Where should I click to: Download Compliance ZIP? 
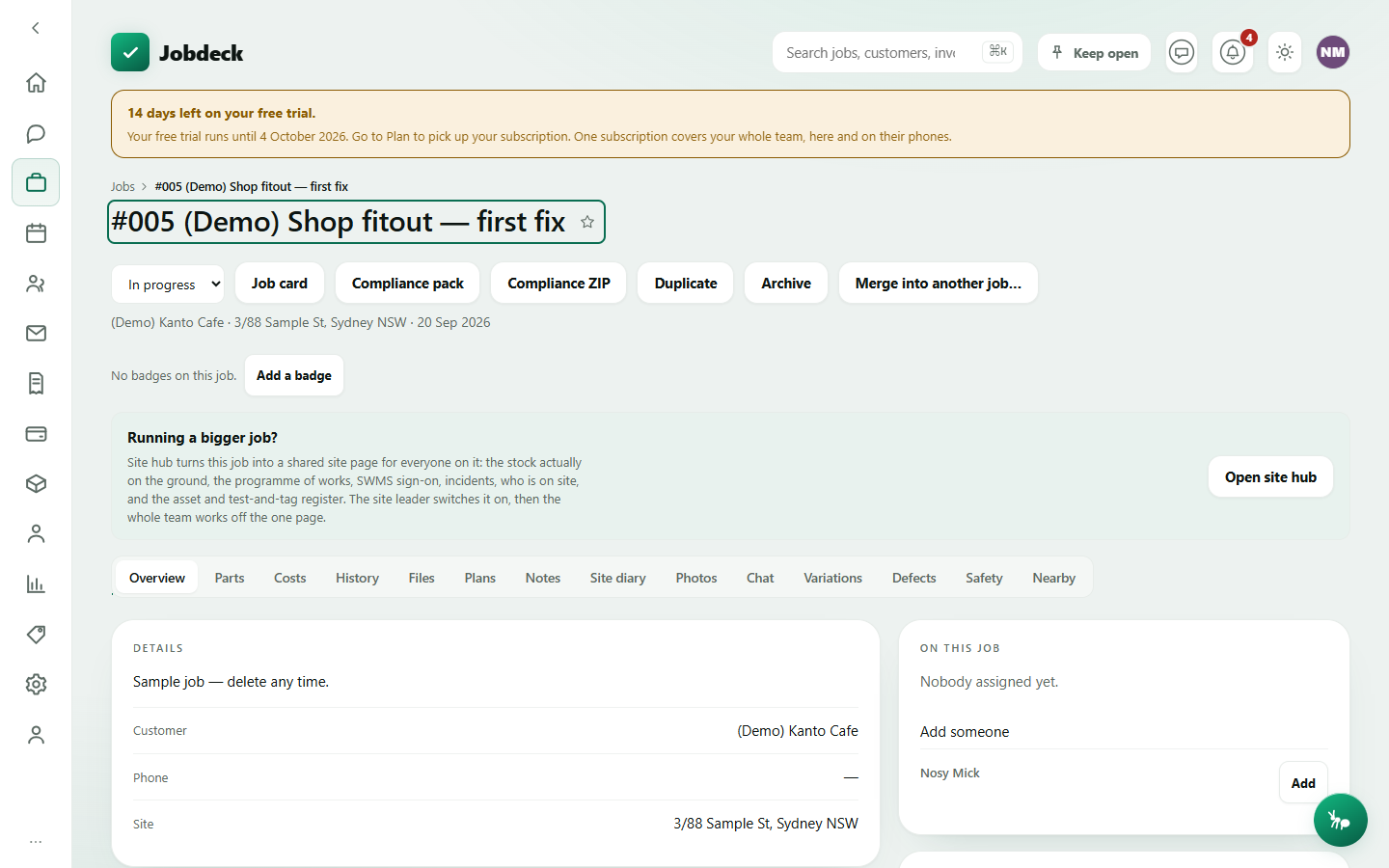[558, 283]
